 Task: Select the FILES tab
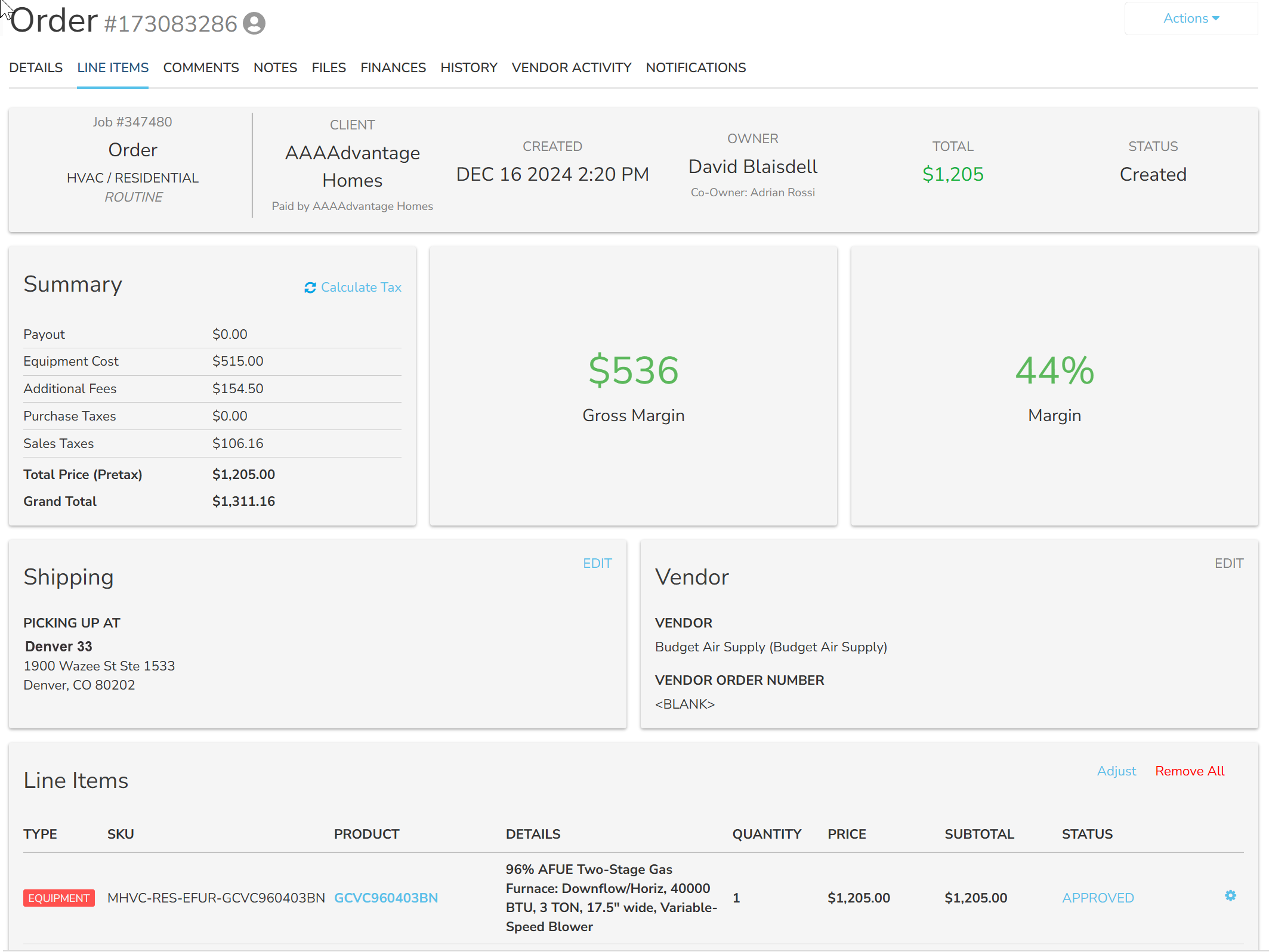(329, 67)
